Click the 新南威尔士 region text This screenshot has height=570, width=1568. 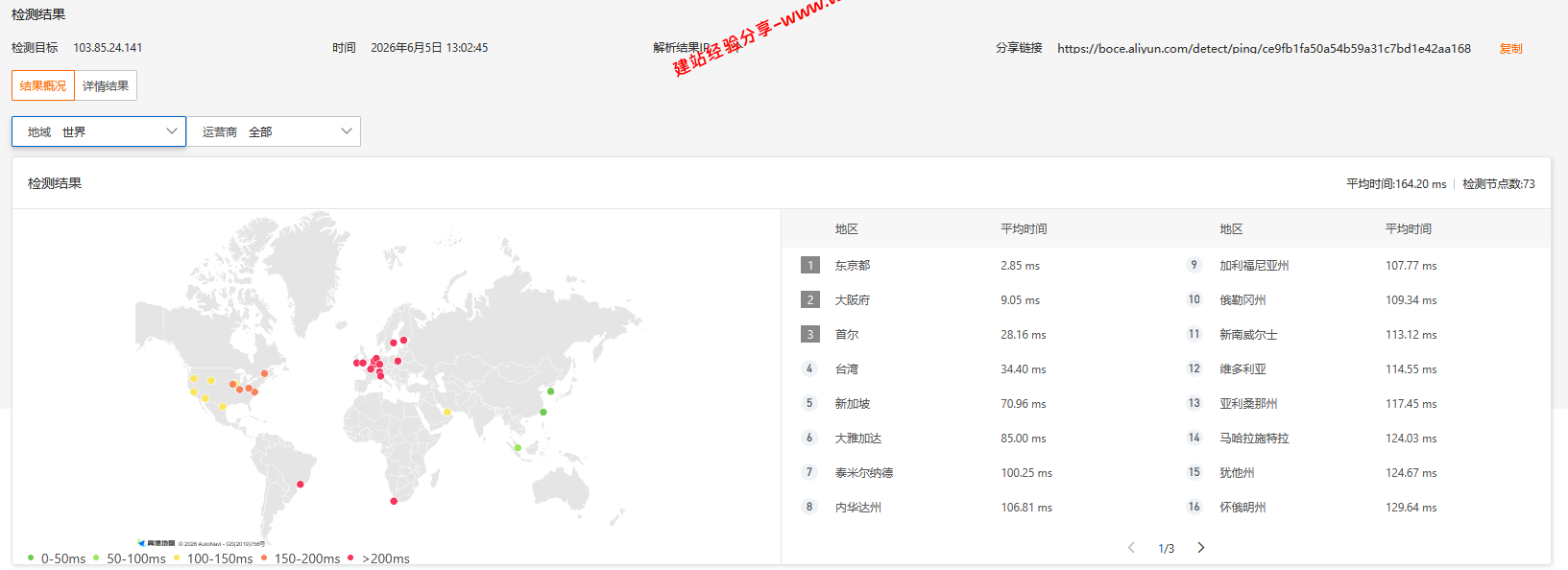point(1248,335)
